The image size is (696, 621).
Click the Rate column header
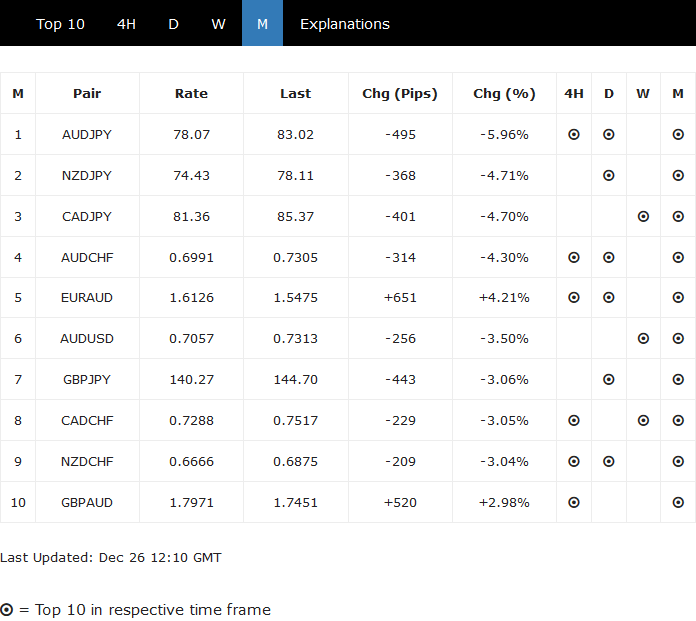tap(191, 93)
